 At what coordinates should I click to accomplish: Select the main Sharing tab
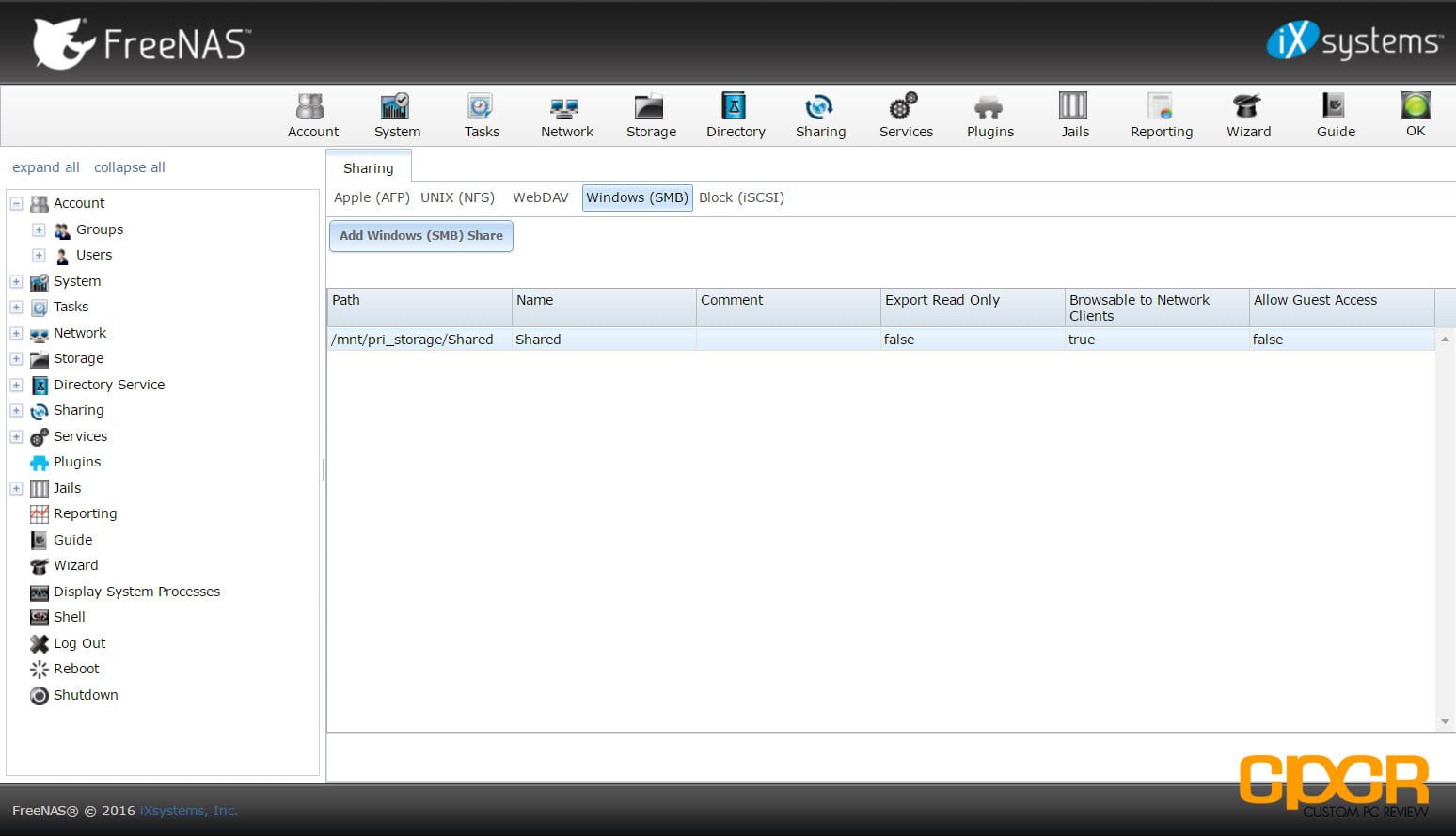click(x=368, y=168)
